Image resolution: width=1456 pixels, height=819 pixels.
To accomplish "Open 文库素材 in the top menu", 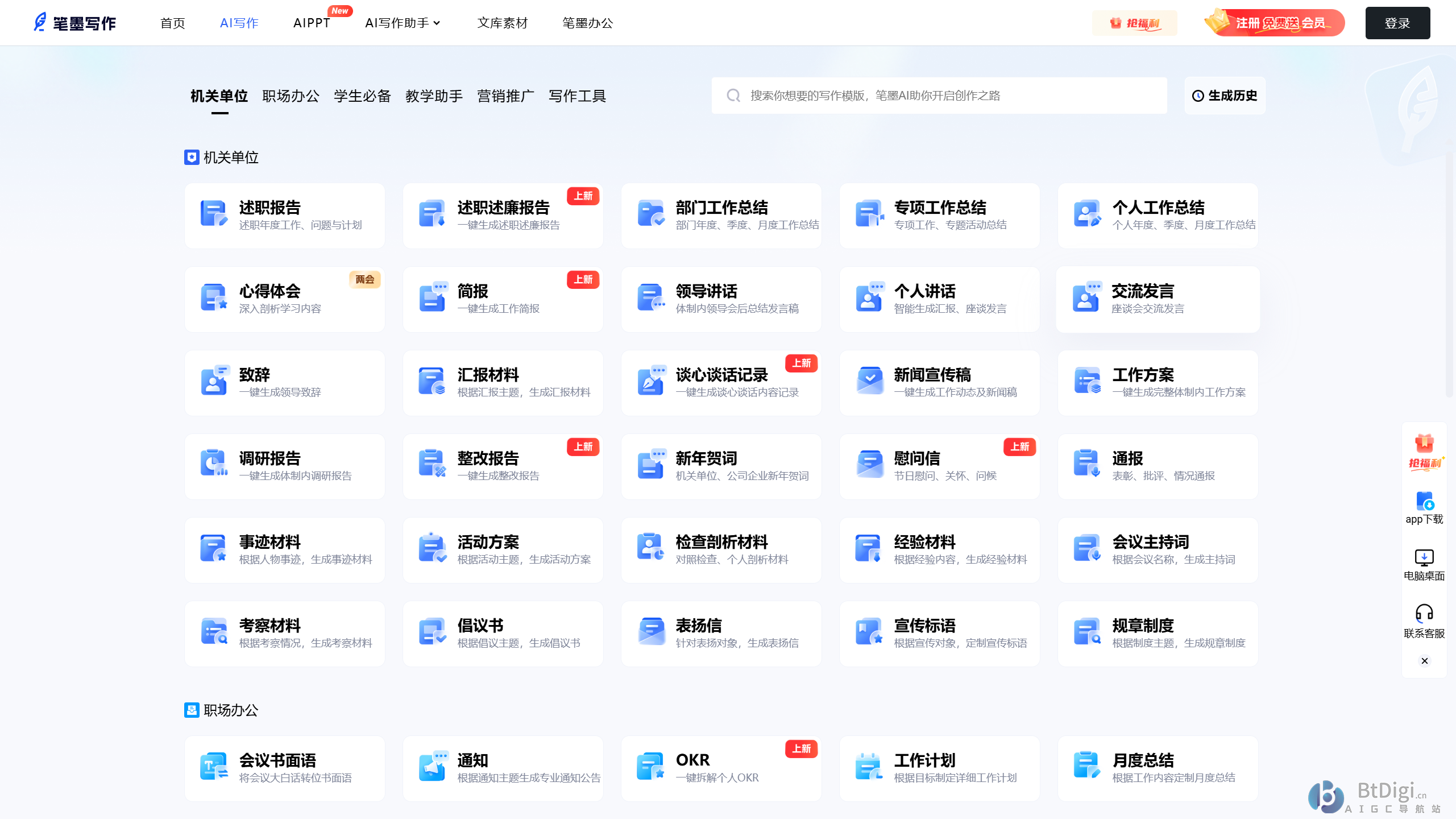I will [x=503, y=23].
